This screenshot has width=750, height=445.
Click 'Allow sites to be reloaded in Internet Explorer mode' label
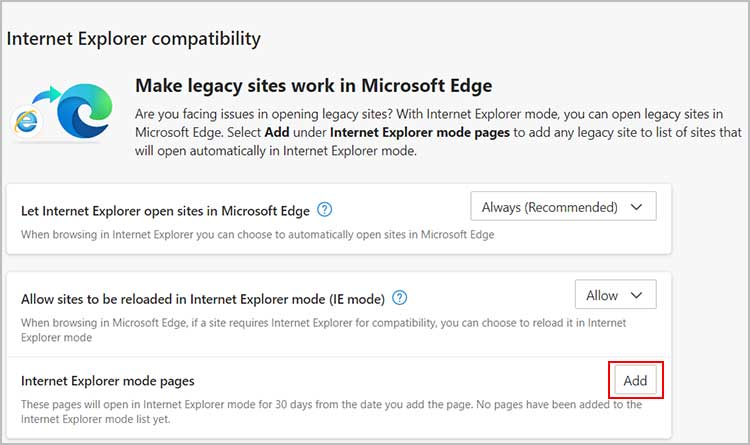[x=203, y=299]
